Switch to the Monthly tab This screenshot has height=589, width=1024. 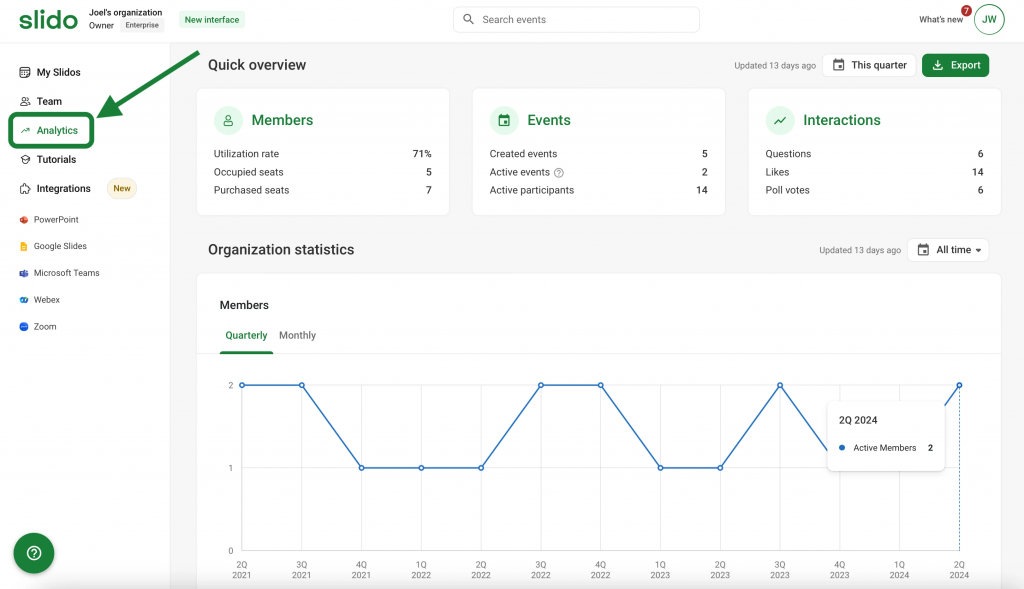click(297, 336)
